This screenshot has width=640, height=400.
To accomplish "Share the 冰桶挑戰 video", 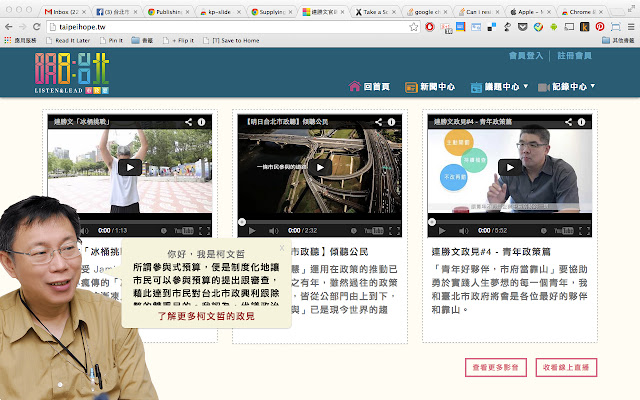I will [x=188, y=122].
